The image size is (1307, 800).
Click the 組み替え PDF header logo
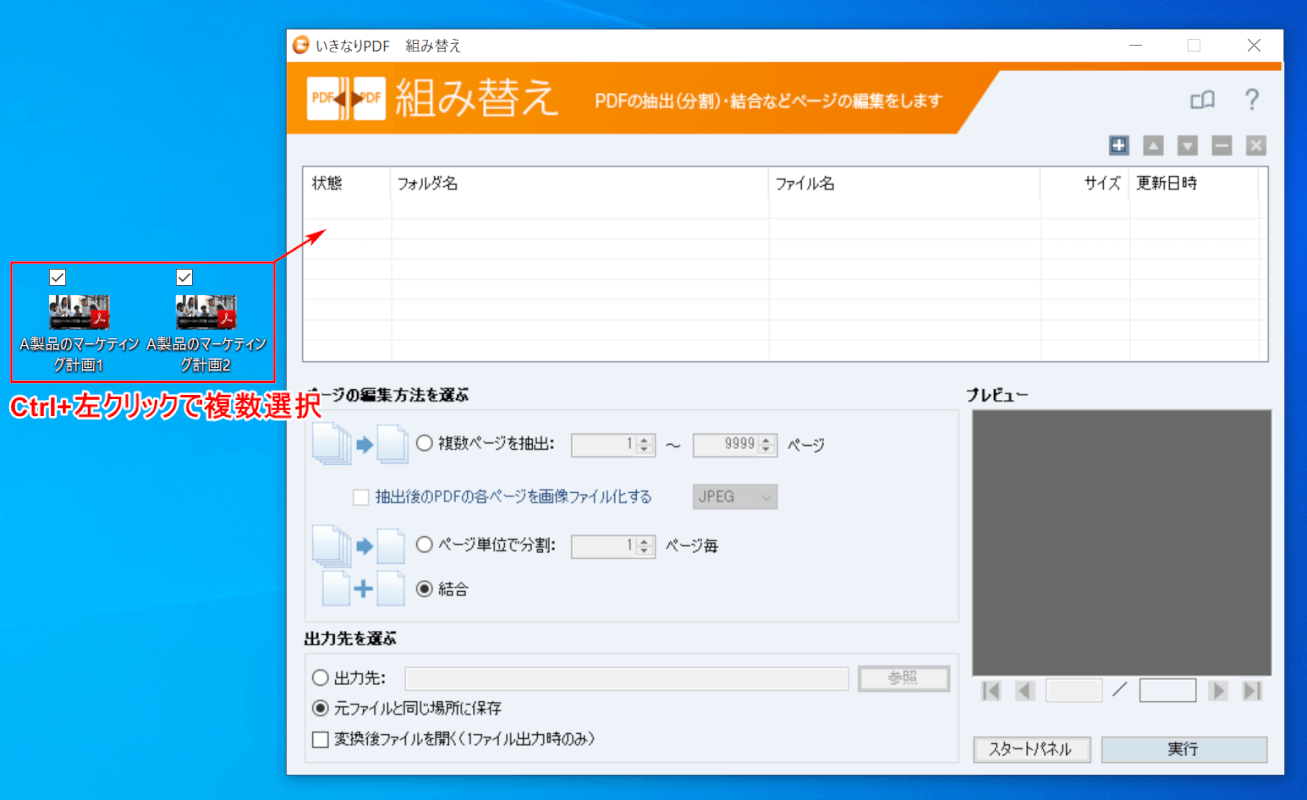click(x=346, y=98)
